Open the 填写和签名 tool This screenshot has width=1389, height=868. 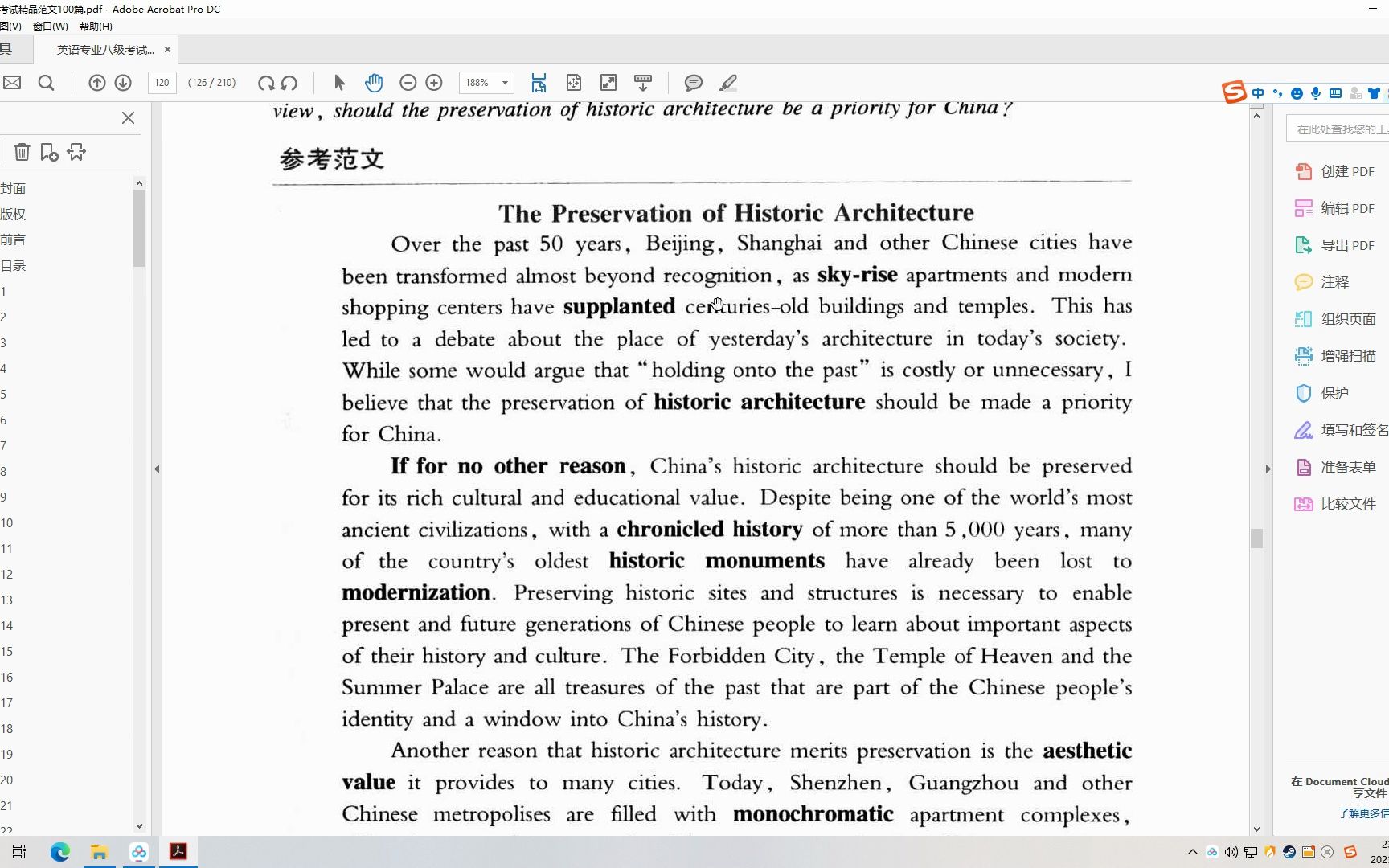1341,430
